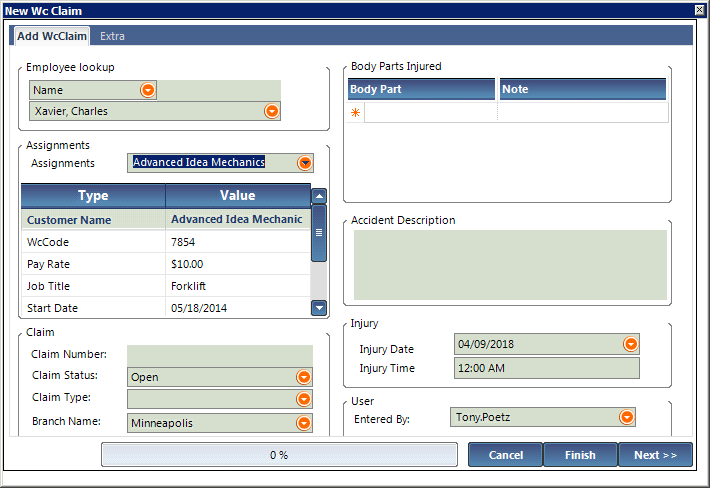Viewport: 710px width, 488px height.
Task: Click the Value column header in assignments grid
Action: (x=238, y=196)
